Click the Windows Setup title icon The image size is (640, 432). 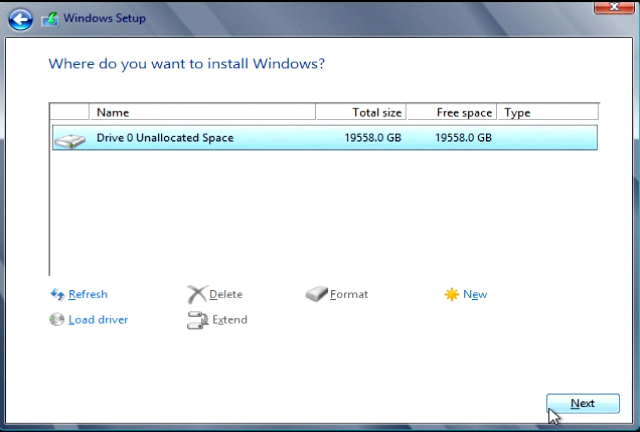(x=50, y=19)
